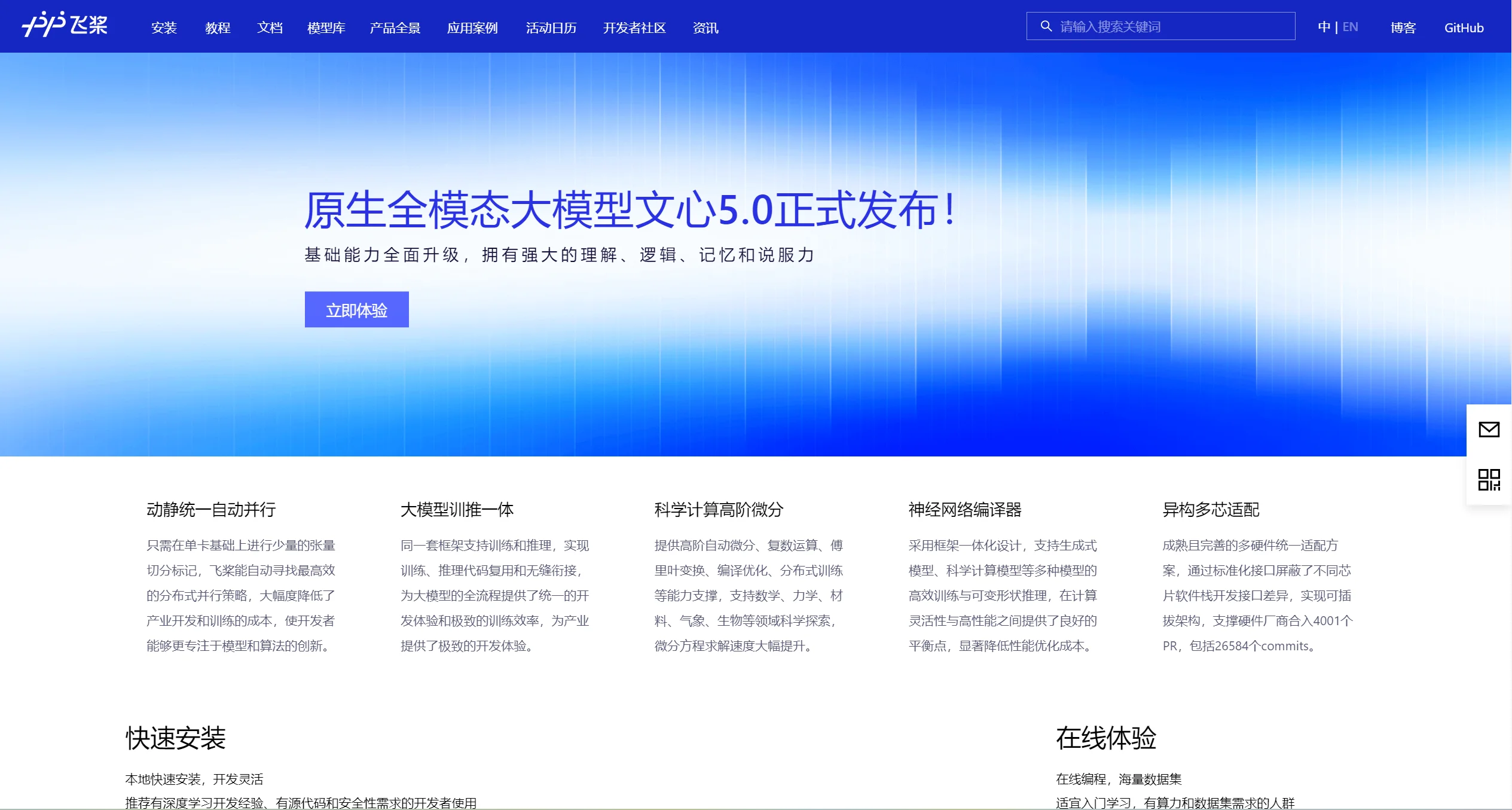The image size is (1512, 810).
Task: Open the 安装 menu item
Action: [x=164, y=28]
